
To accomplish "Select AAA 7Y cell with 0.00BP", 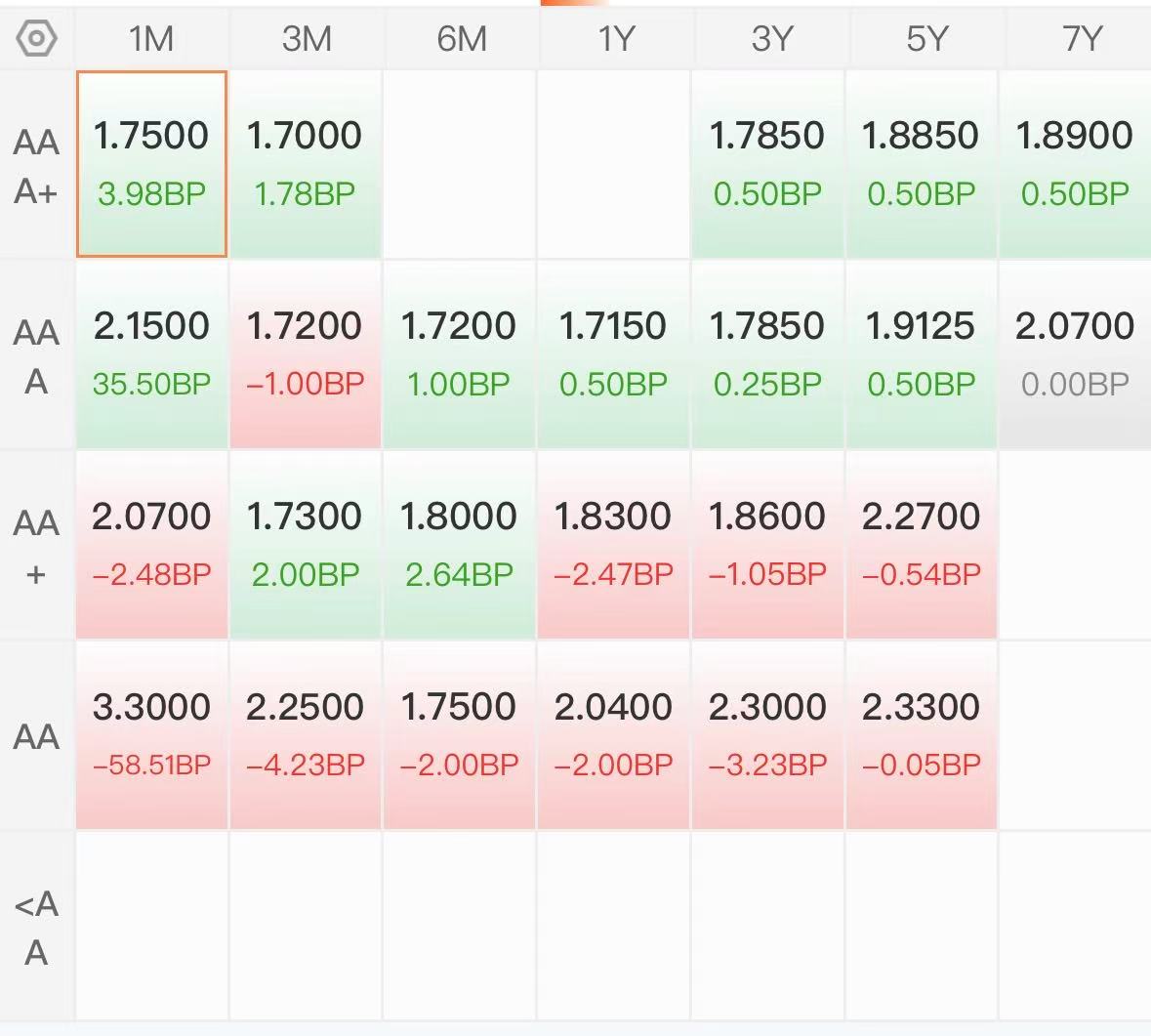I will click(x=1076, y=355).
